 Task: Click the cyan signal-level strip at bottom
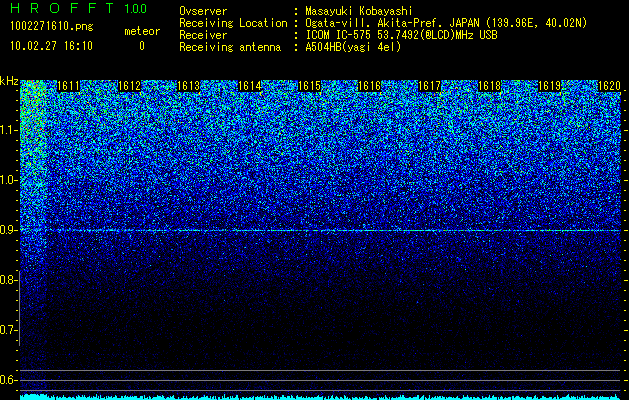point(321,397)
